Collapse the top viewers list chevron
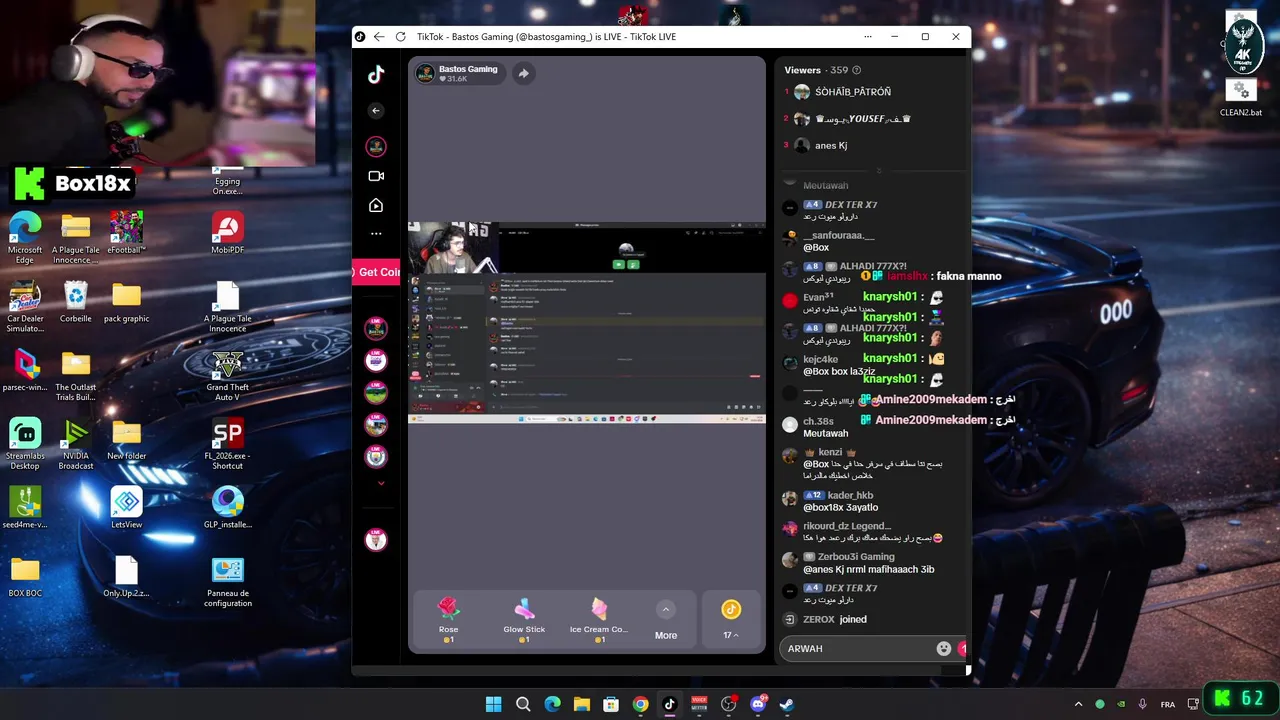1280x720 pixels. pyautogui.click(x=879, y=170)
